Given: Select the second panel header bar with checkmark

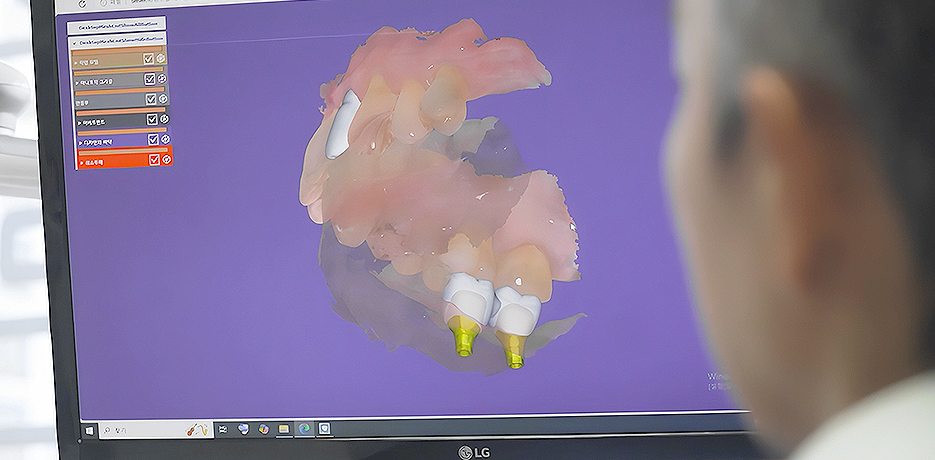Looking at the screenshot, I should coord(117,42).
